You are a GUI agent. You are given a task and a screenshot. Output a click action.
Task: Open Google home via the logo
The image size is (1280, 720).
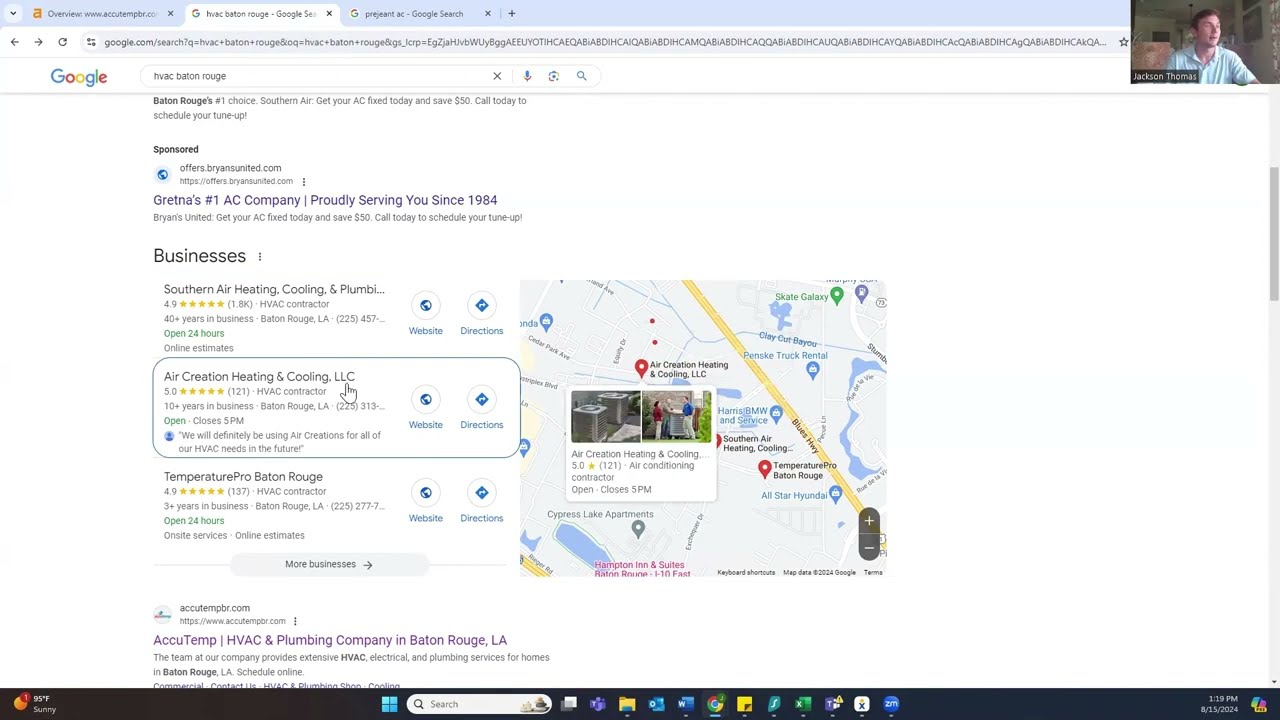pyautogui.click(x=79, y=77)
